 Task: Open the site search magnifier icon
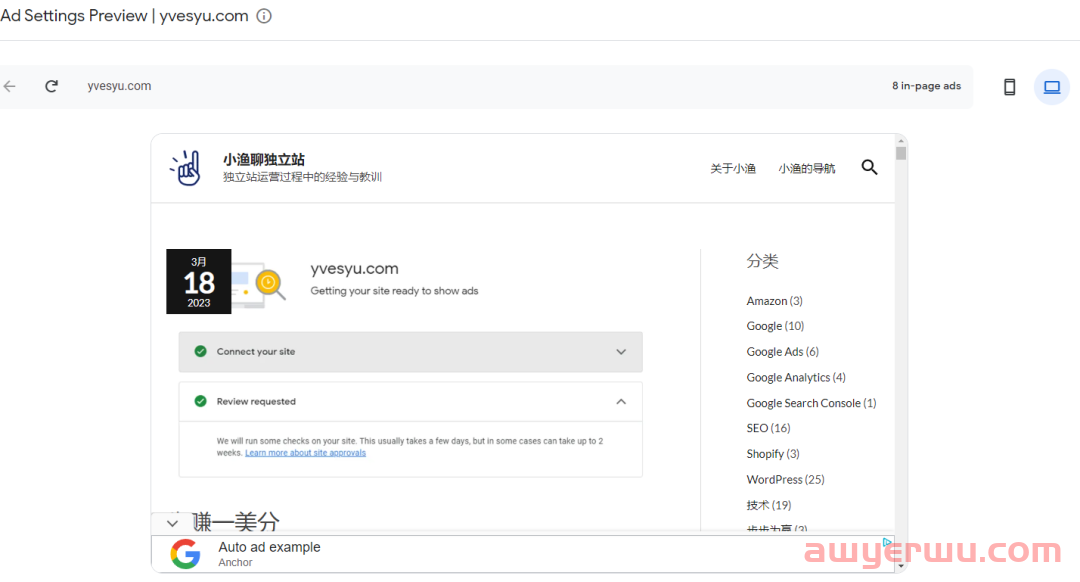[x=869, y=168]
